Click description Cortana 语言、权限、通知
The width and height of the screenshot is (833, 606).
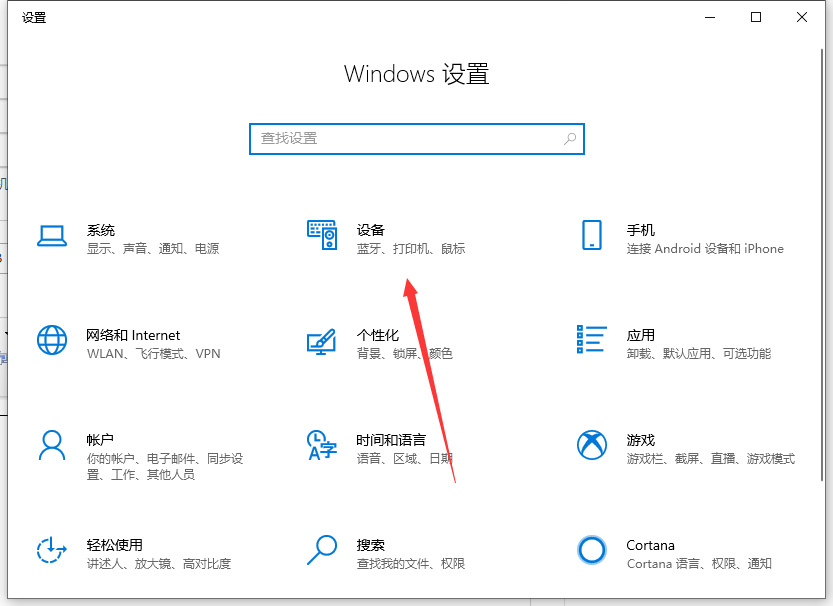699,564
